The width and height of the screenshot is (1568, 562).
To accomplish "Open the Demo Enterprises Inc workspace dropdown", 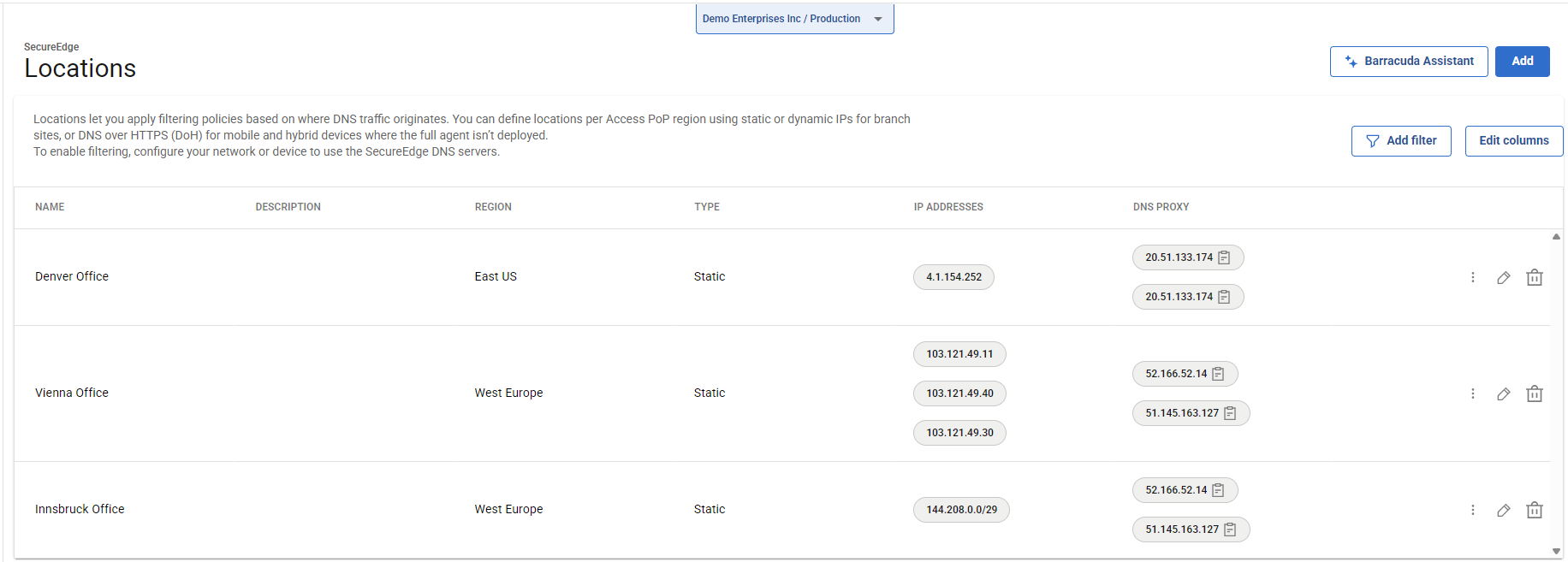I will click(793, 19).
